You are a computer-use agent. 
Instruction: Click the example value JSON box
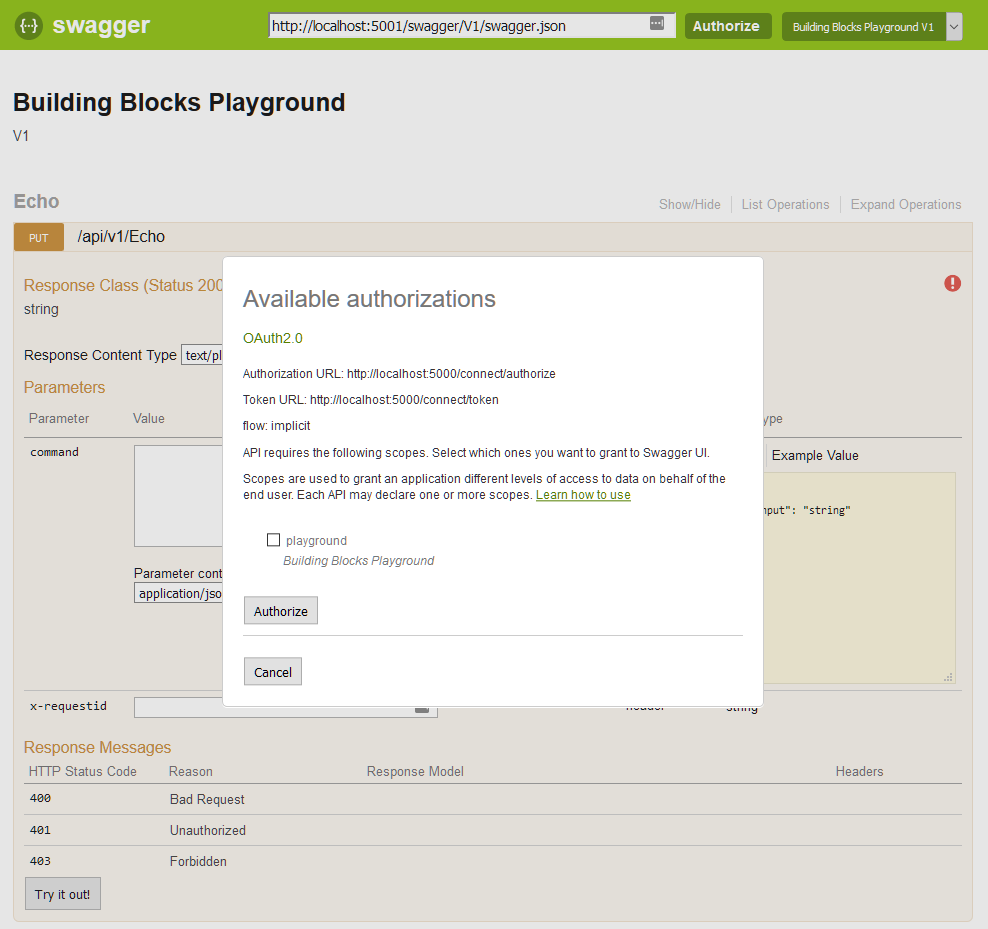coord(859,578)
